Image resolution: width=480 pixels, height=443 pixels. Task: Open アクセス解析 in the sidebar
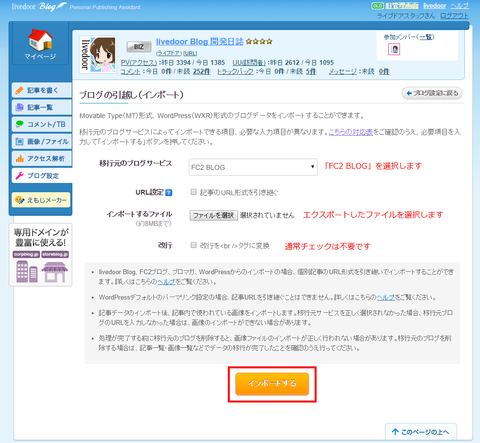pyautogui.click(x=42, y=159)
